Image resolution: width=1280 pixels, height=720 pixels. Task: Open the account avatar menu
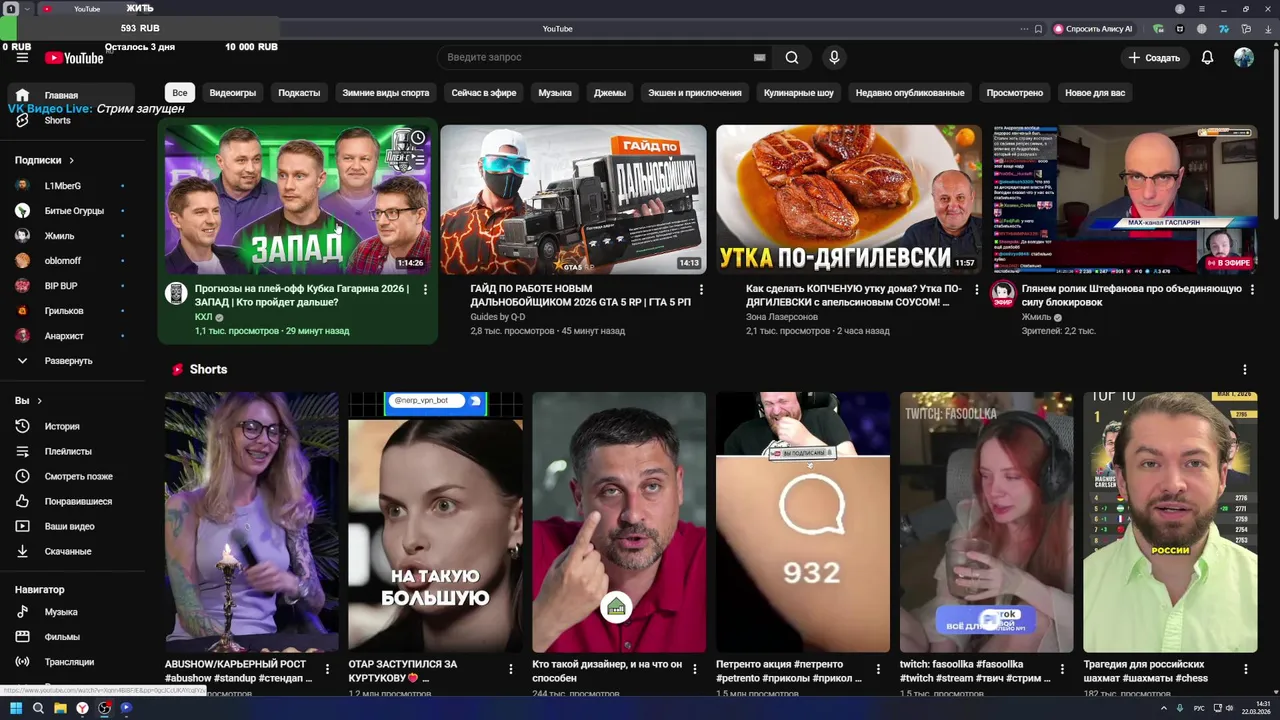click(1244, 58)
